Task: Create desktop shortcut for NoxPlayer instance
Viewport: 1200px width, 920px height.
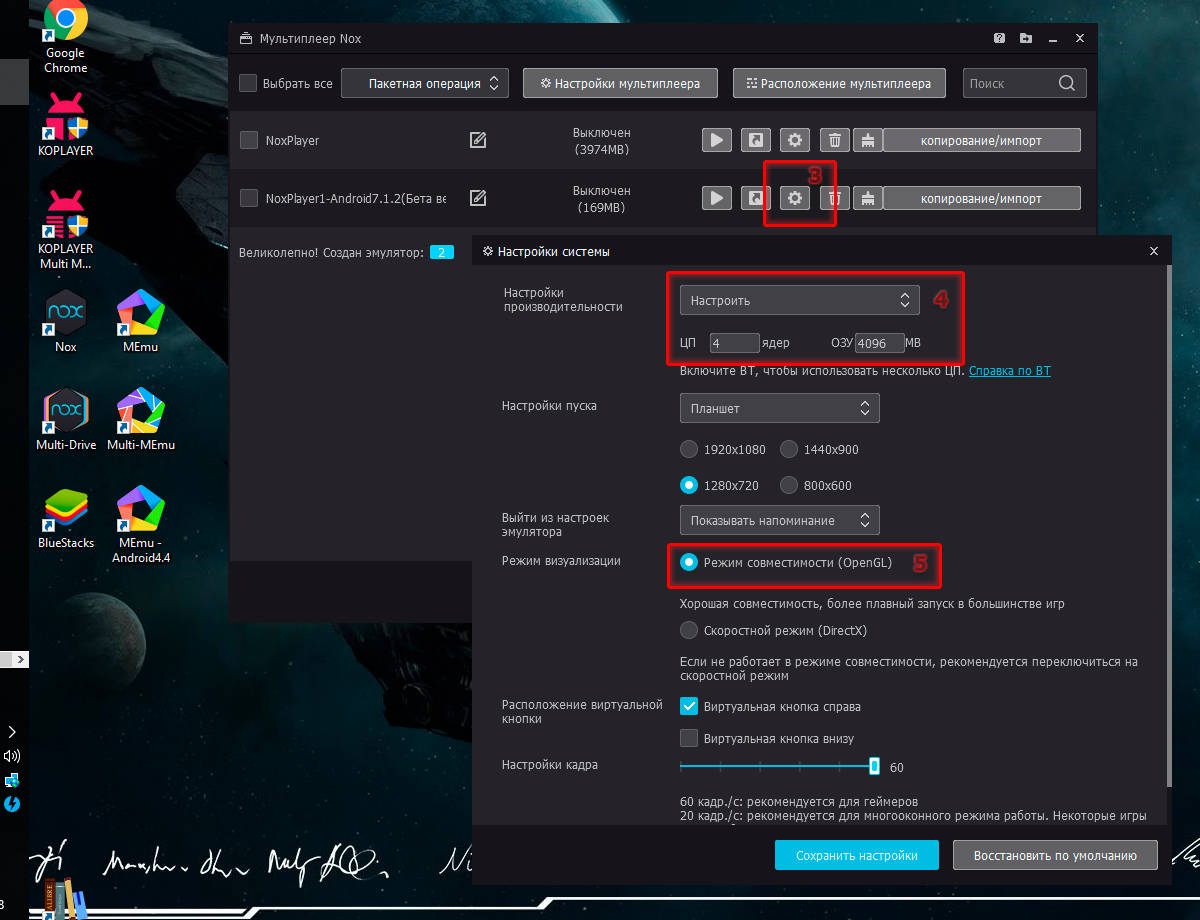Action: point(755,141)
